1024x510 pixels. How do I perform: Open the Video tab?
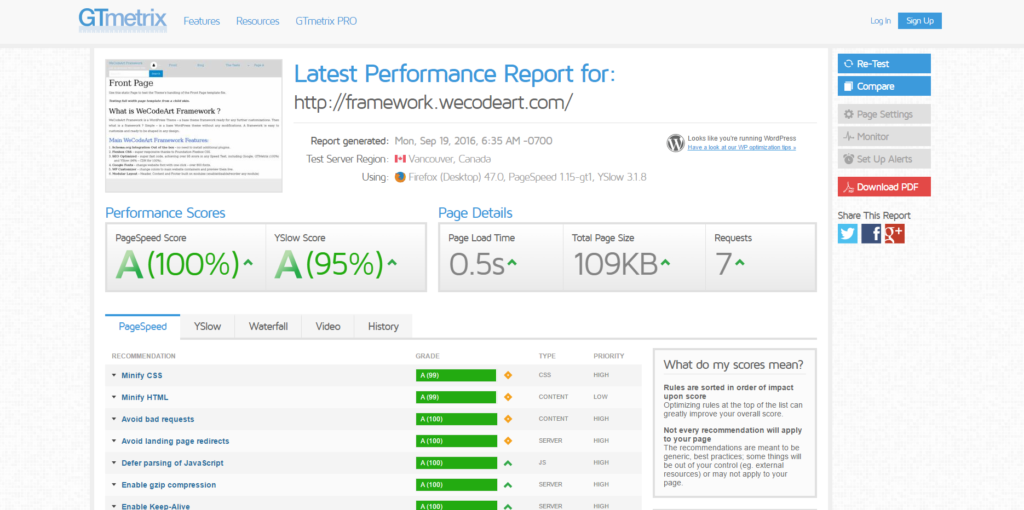[x=328, y=327]
